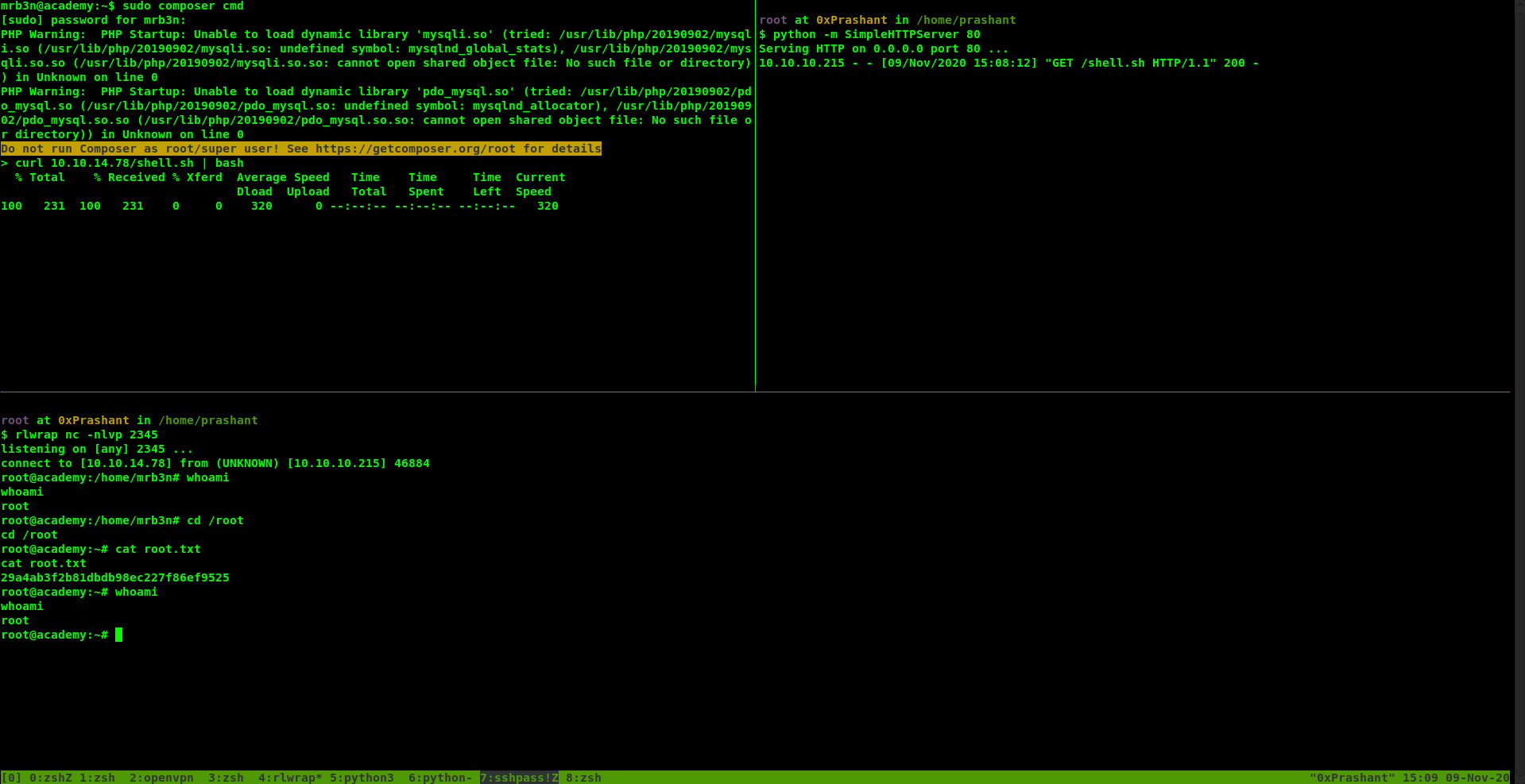Click the green cursor block at root prompt
Image resolution: width=1525 pixels, height=784 pixels.
tap(118, 635)
